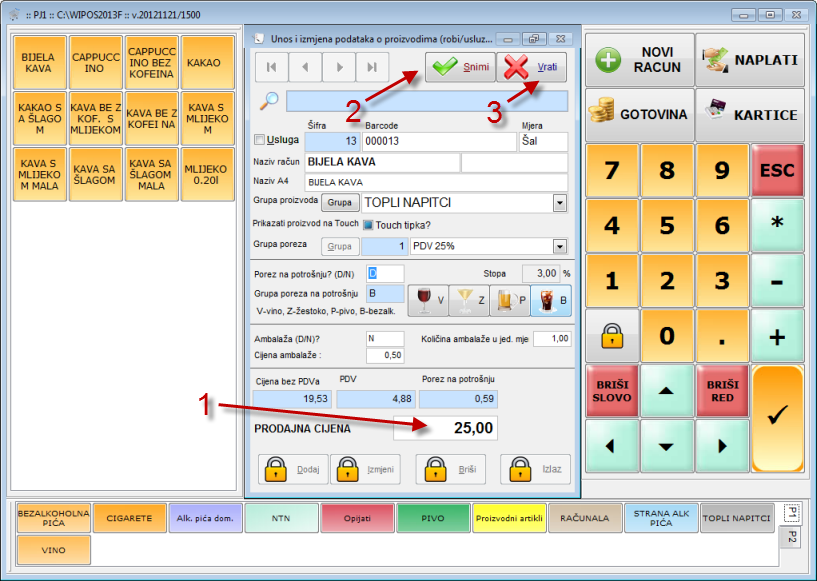This screenshot has width=817, height=581.
Task: Toggle the Touch tipka checkbox
Action: point(367,225)
